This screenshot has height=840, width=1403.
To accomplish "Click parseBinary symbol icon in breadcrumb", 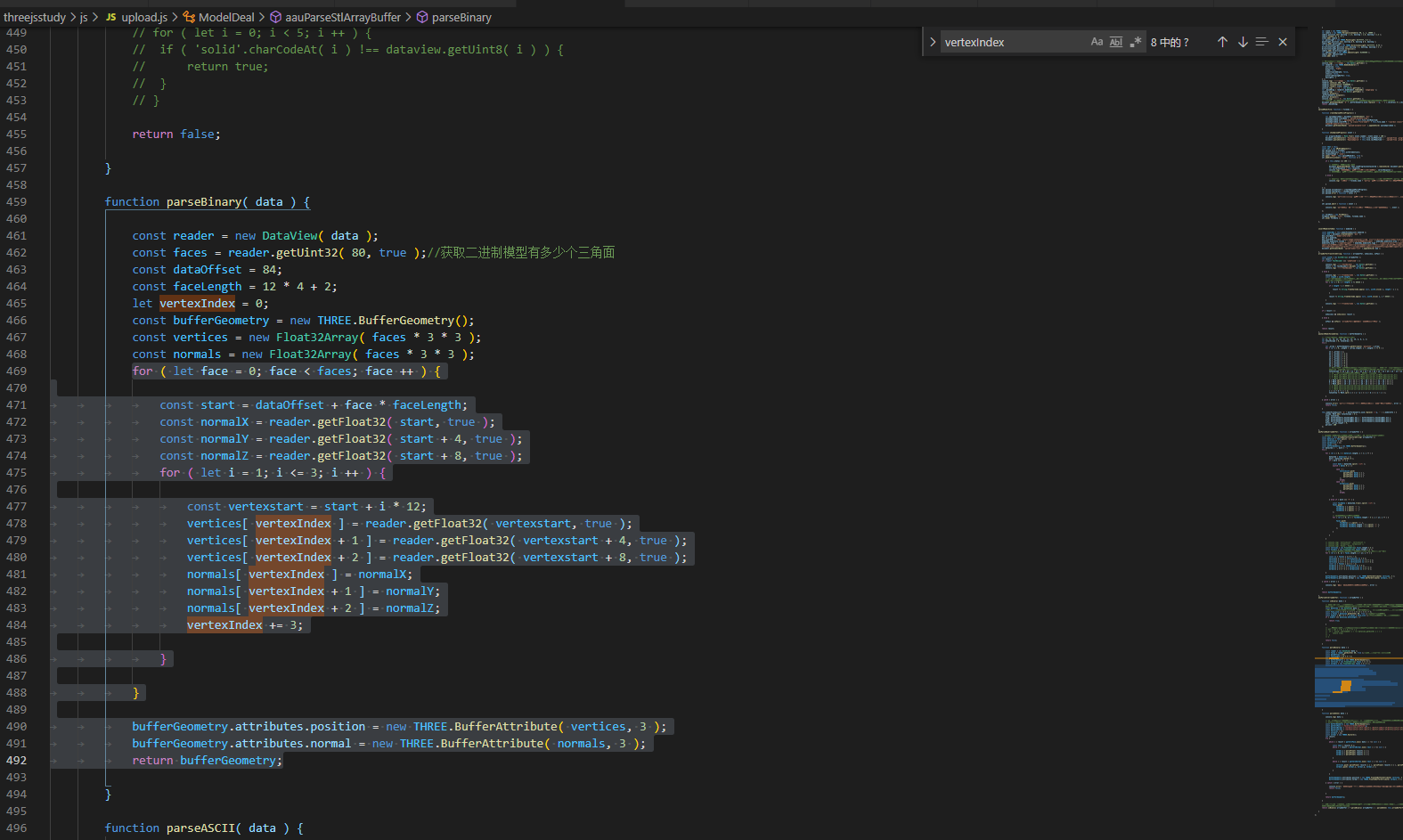I will [x=423, y=17].
